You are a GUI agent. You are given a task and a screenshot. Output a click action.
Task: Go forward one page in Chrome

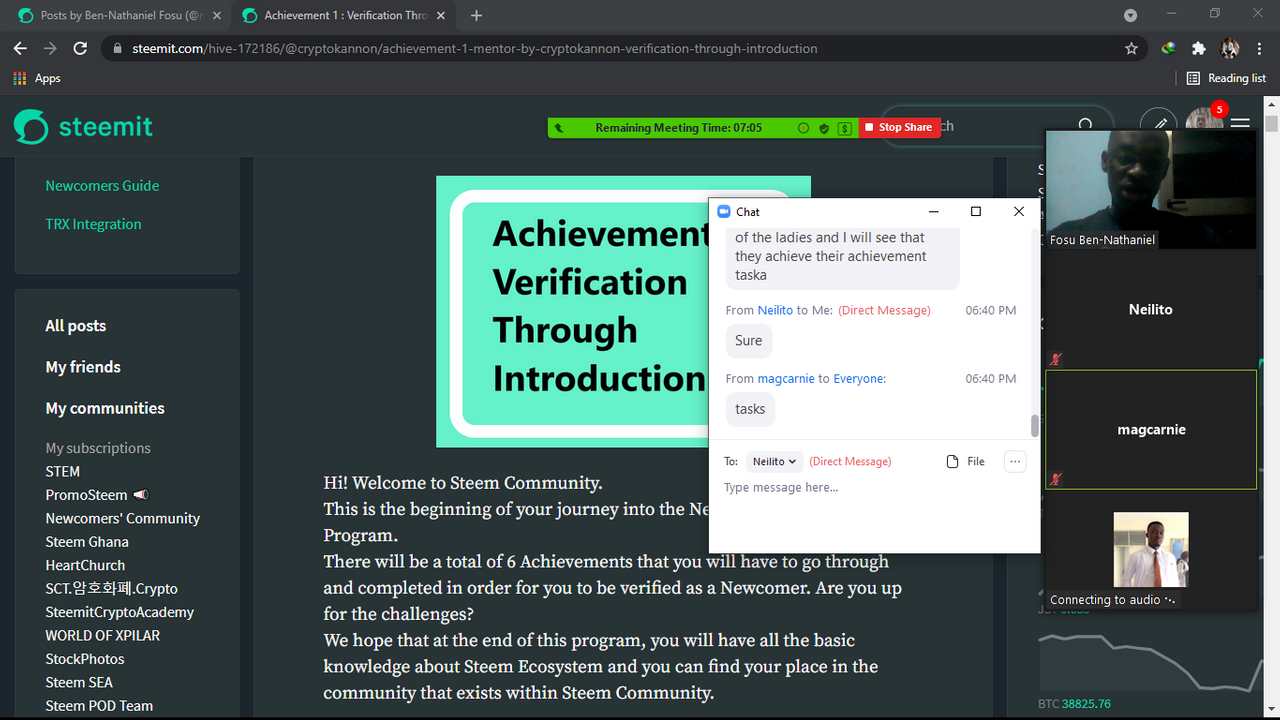coord(50,48)
